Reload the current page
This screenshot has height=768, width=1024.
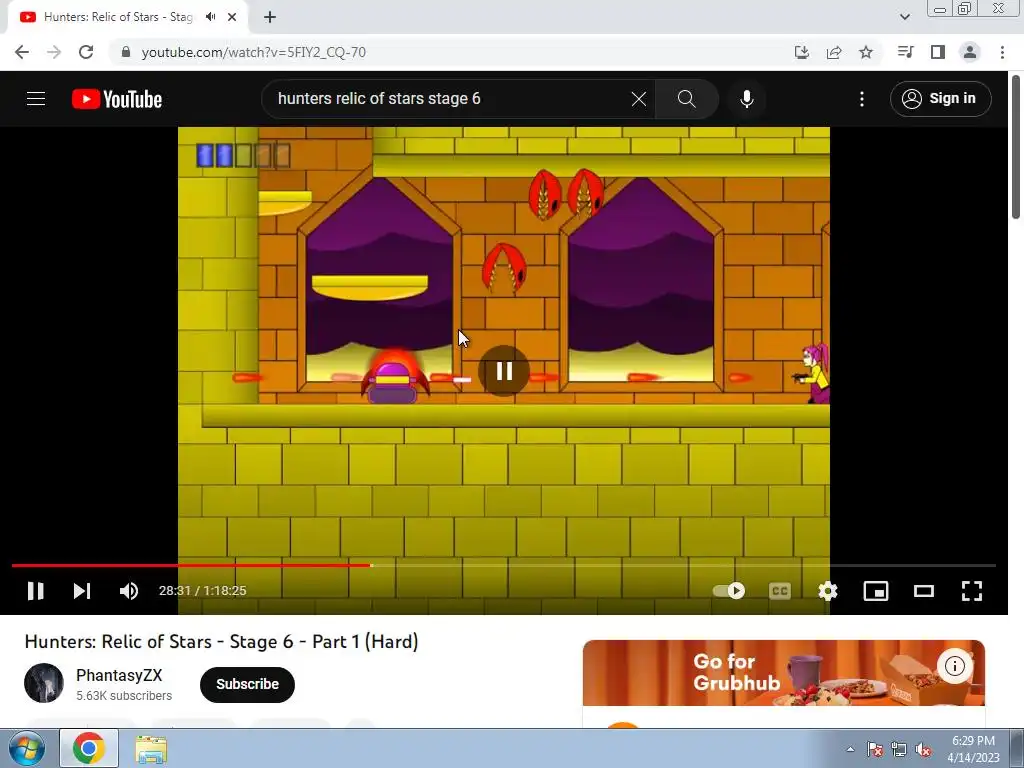coord(86,52)
